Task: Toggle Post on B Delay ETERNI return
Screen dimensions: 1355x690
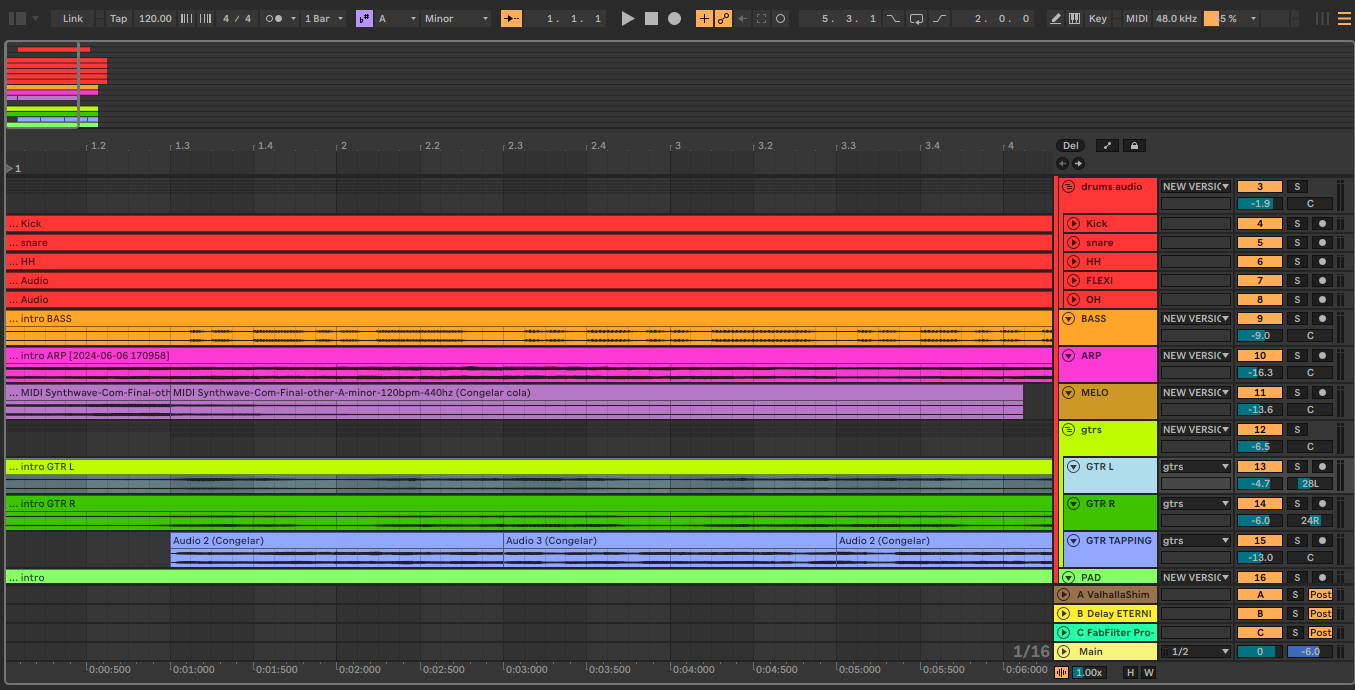Action: 1321,614
